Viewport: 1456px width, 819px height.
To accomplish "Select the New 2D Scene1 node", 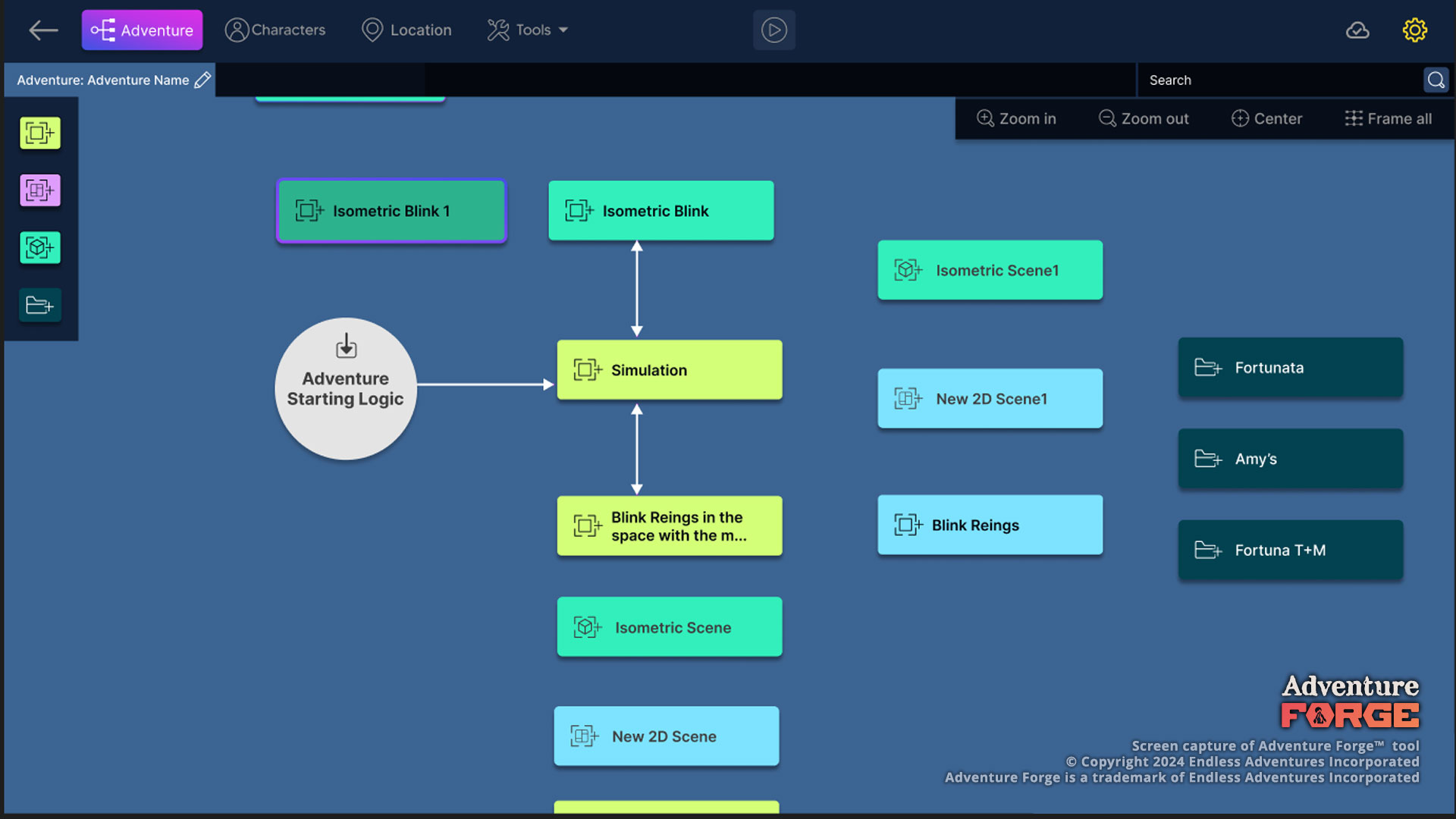I will [x=990, y=399].
